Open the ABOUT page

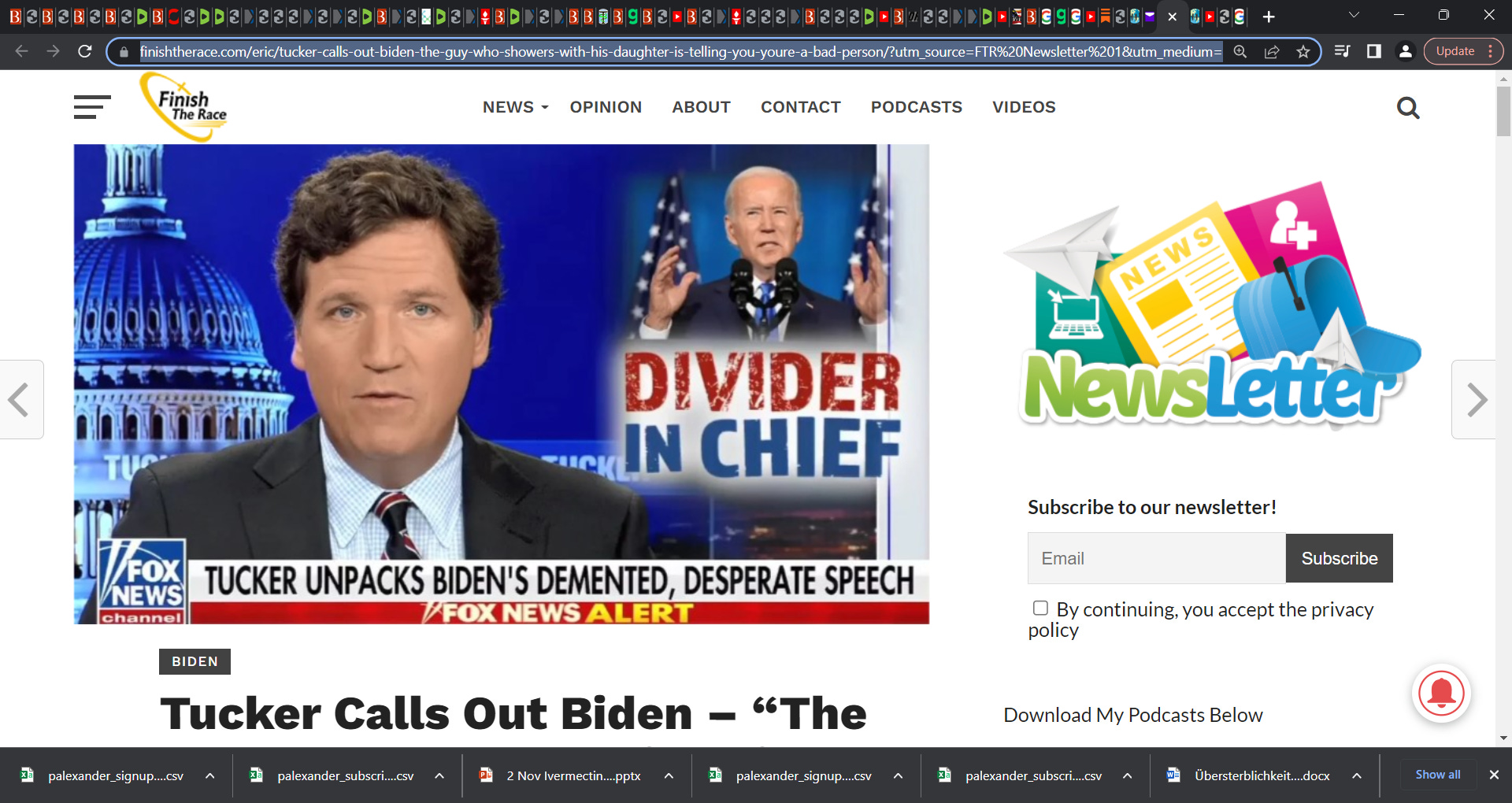[701, 107]
